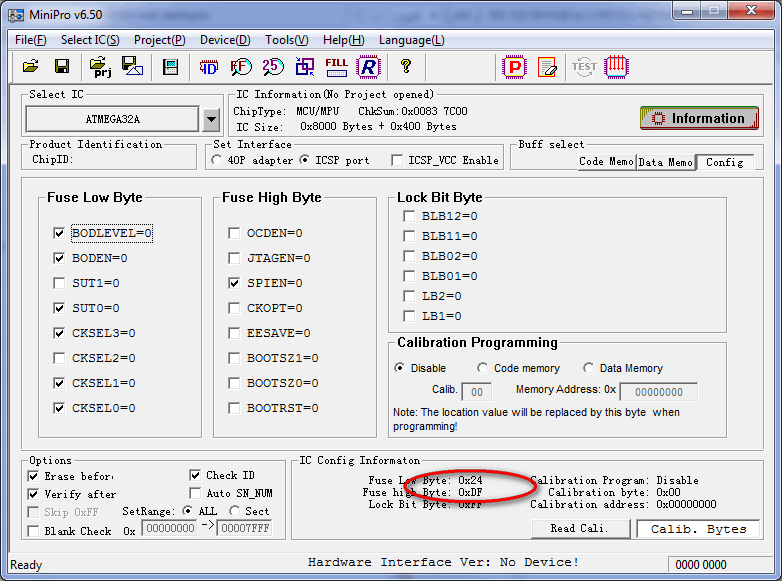Enable the JTAGEN=0 fuse checkbox
The image size is (782, 581).
pos(234,258)
